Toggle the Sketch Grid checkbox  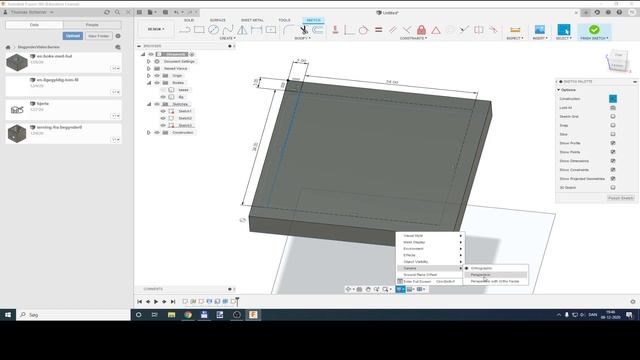point(613,116)
